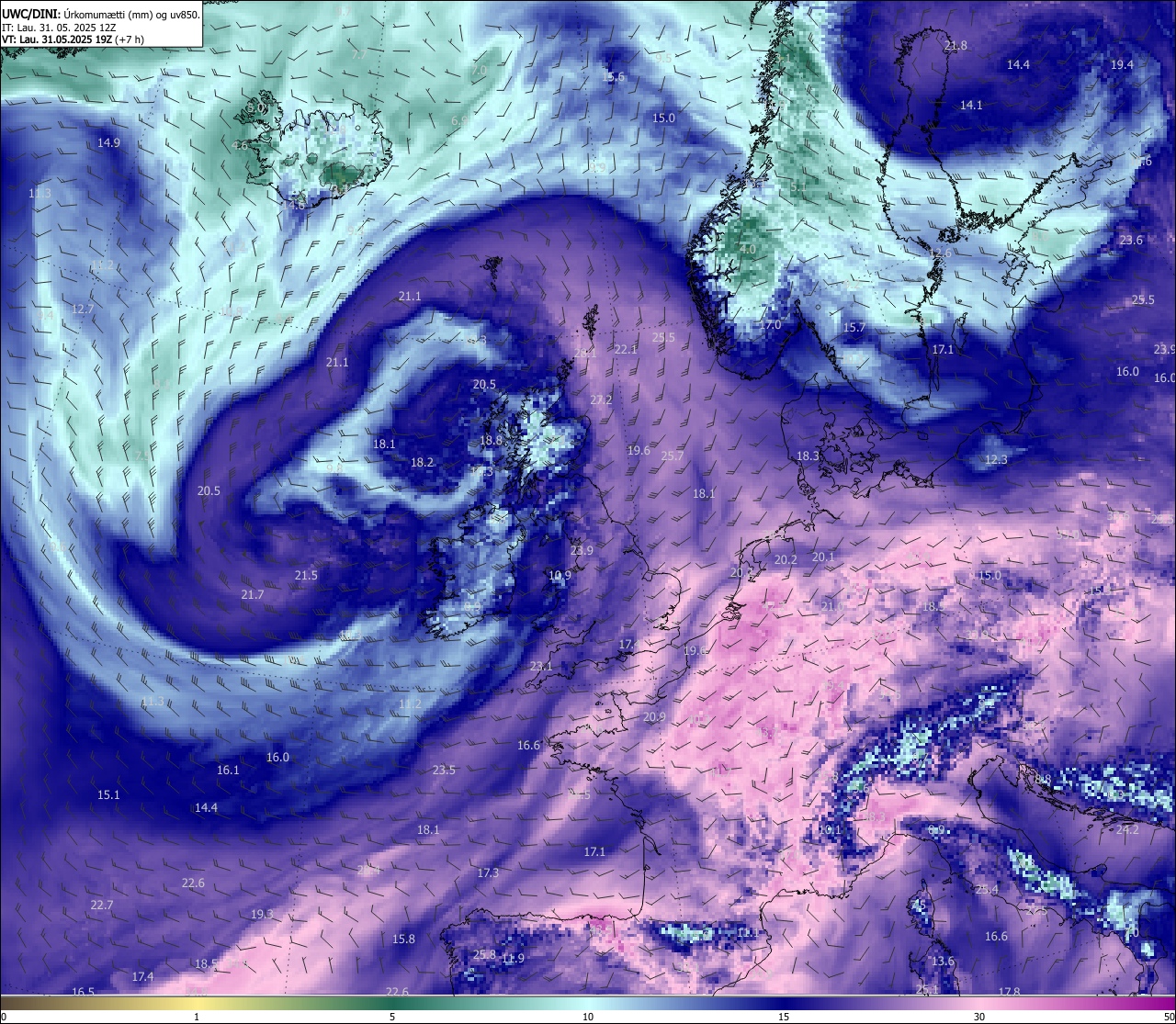Click the UWC/DINI map title text
Screen dimensions: 1176x1024
click(100, 14)
